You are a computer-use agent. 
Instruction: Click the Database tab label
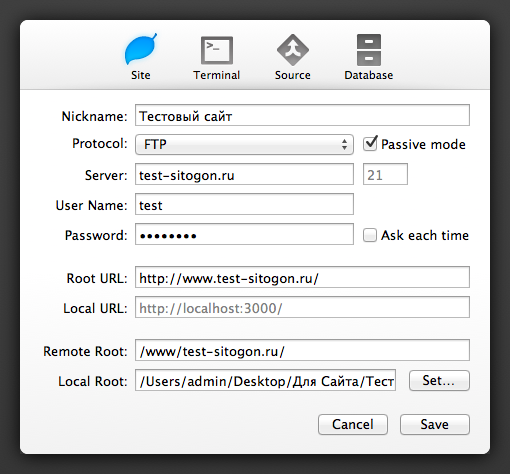coord(369,75)
